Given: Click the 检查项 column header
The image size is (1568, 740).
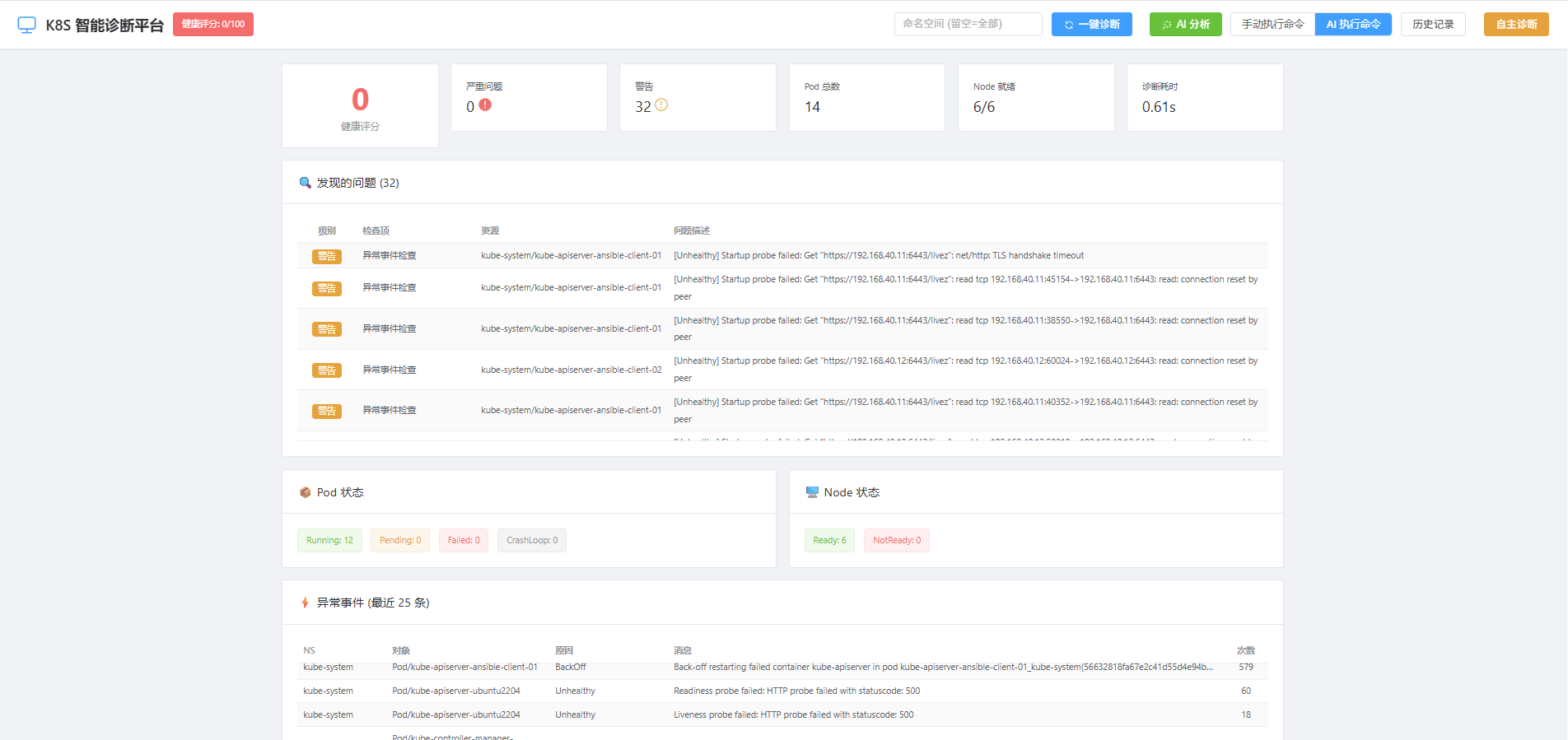Looking at the screenshot, I should (x=376, y=231).
